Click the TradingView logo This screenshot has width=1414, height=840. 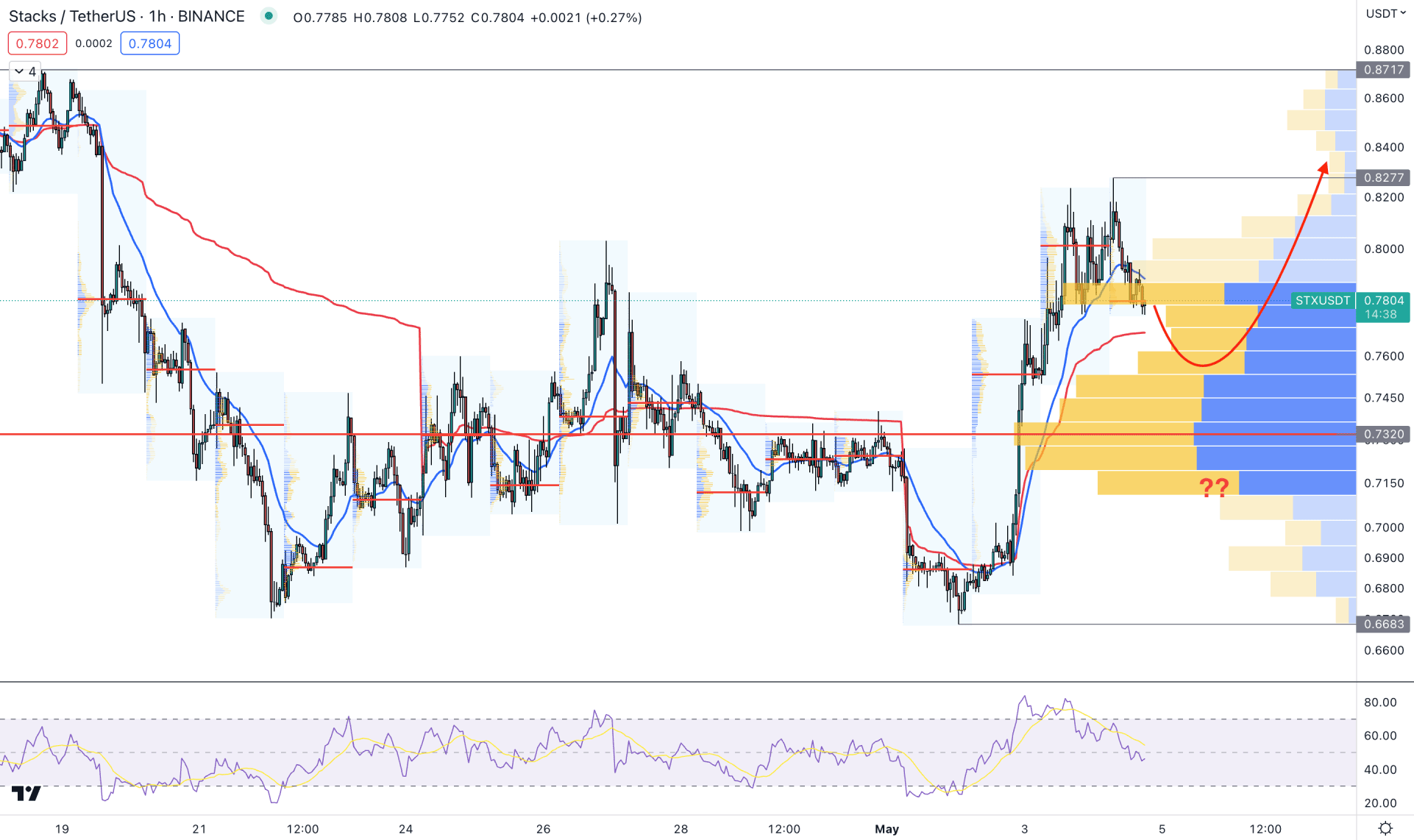coord(26,794)
